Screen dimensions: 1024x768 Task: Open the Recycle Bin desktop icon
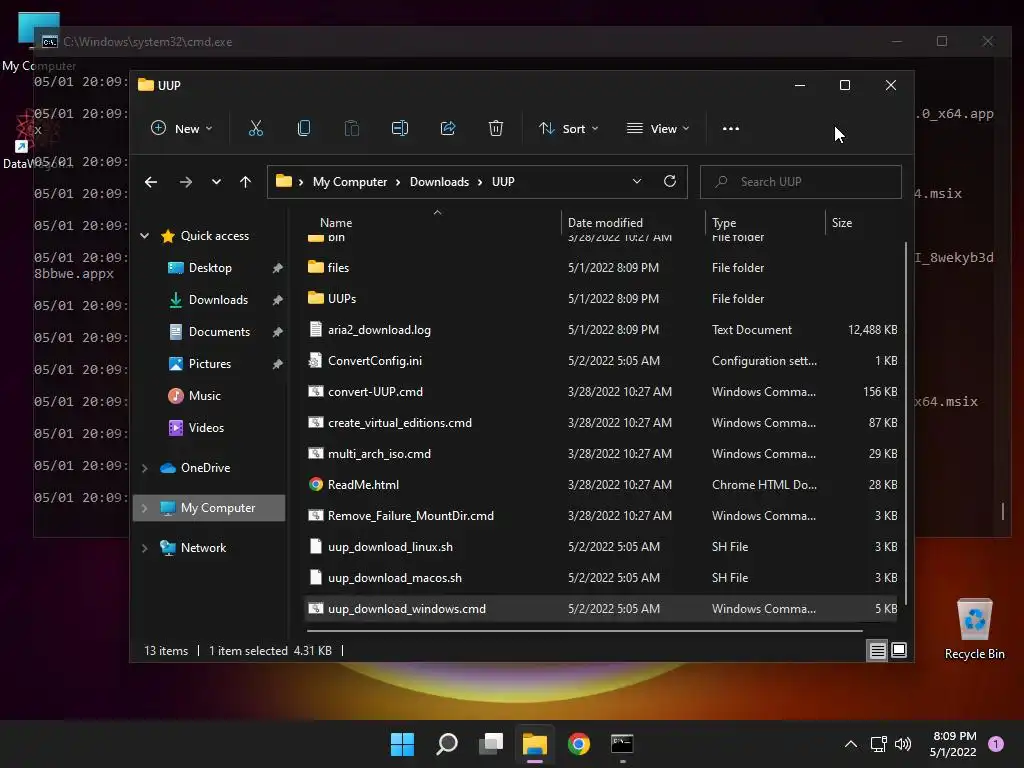click(x=974, y=629)
